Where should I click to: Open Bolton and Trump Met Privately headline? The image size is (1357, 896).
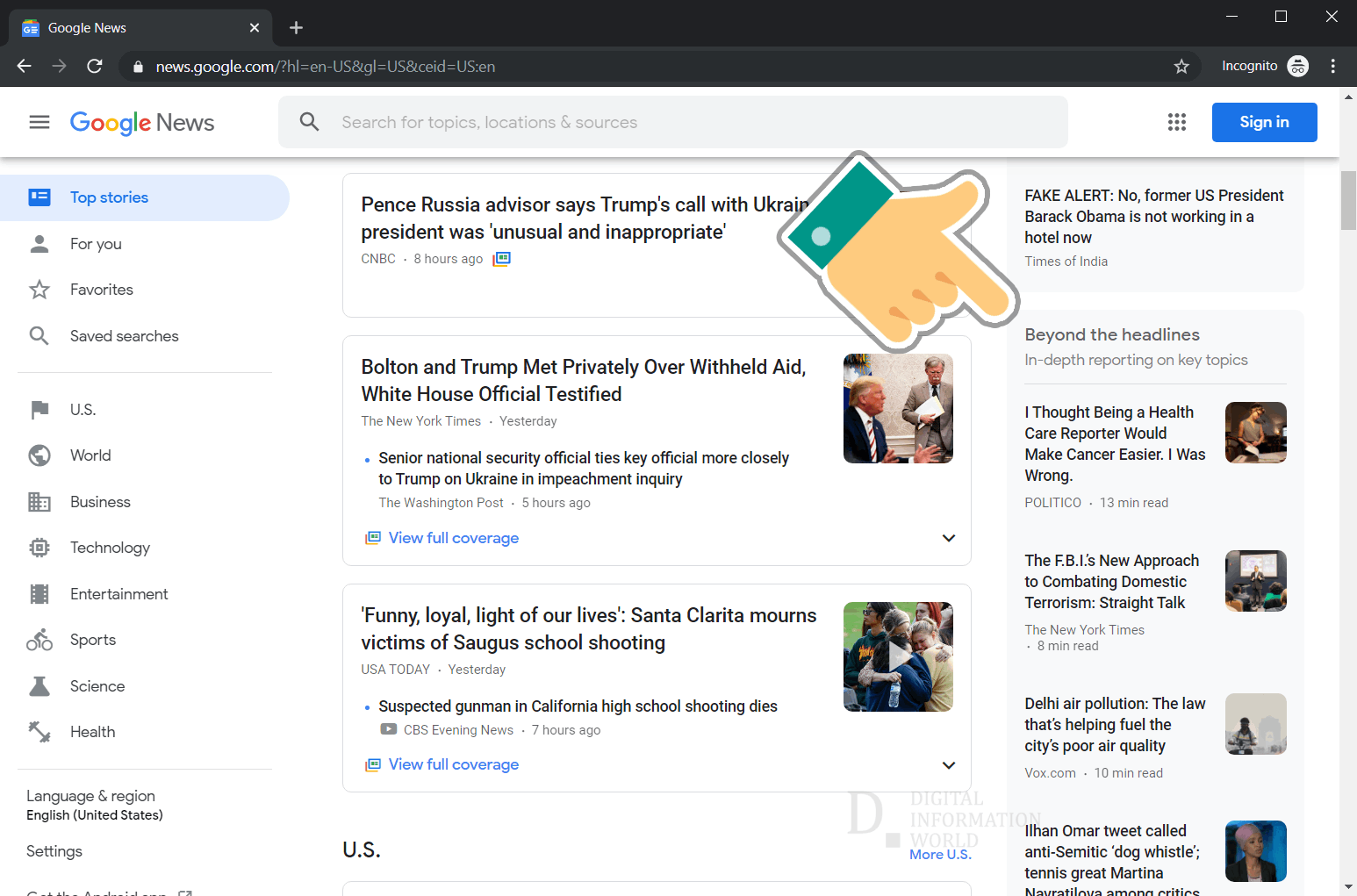584,380
